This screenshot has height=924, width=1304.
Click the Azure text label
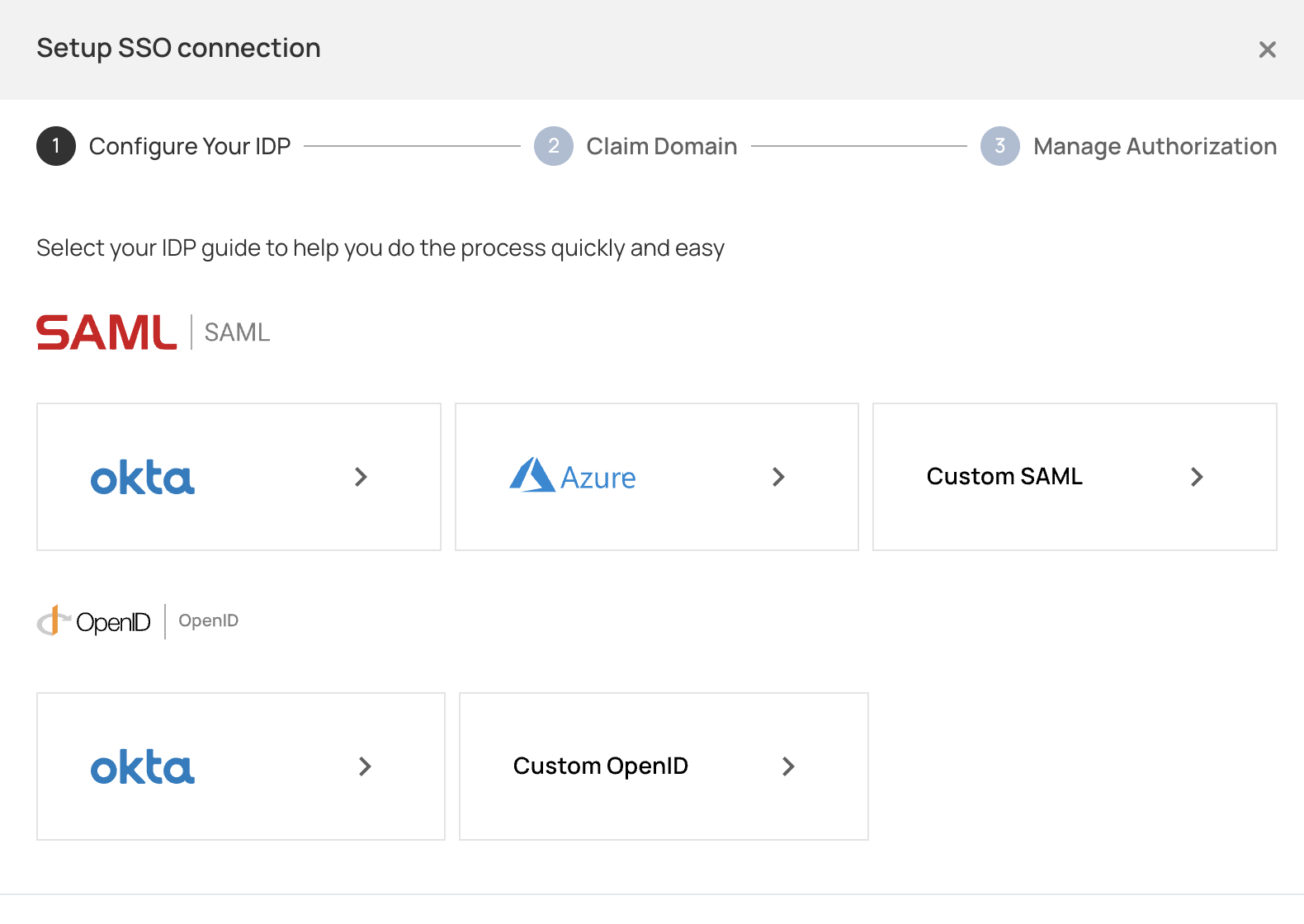pos(598,478)
